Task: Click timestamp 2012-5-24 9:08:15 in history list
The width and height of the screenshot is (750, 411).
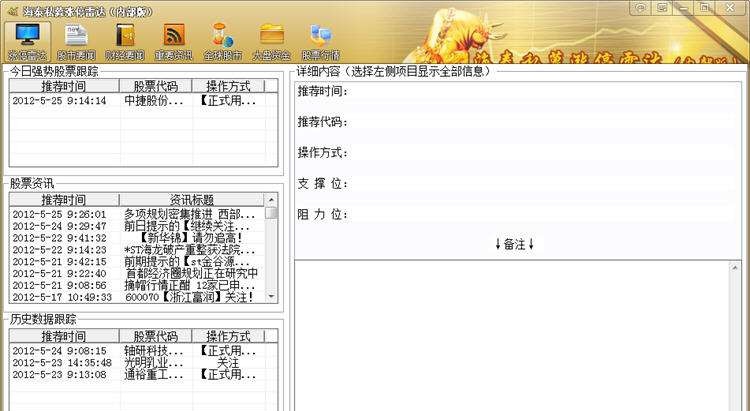Action: pos(59,351)
